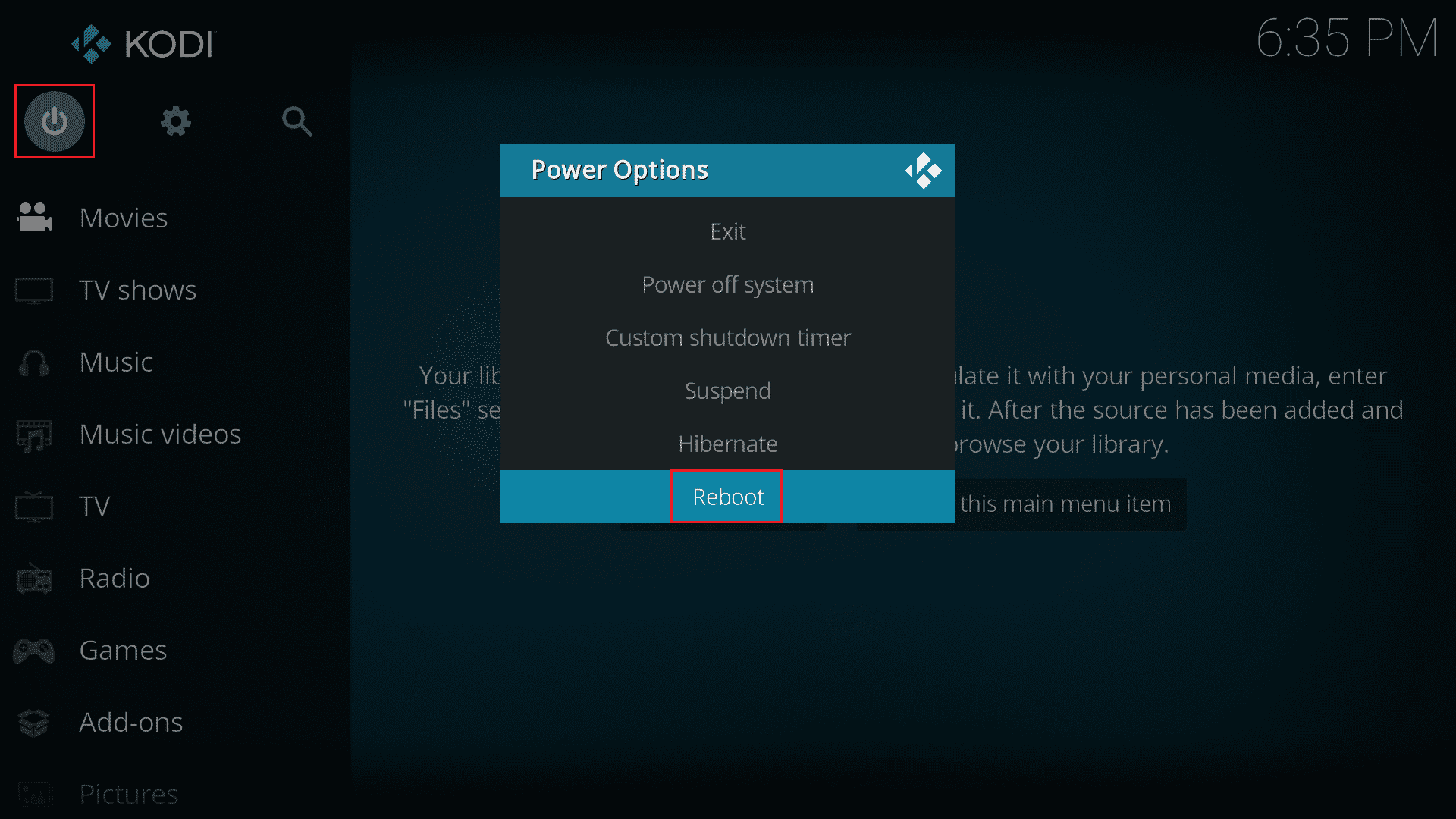1456x819 pixels.
Task: Click the Music category icon
Action: pos(35,361)
